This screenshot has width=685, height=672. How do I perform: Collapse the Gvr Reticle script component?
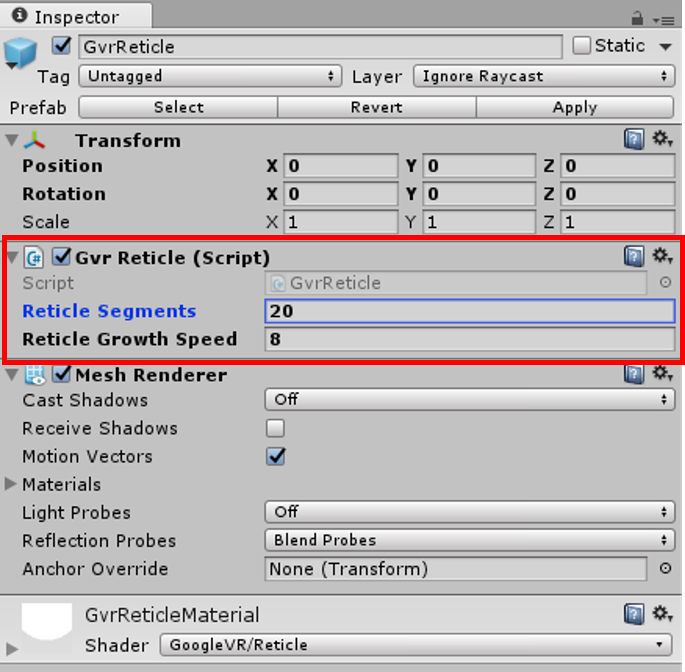pyautogui.click(x=12, y=257)
